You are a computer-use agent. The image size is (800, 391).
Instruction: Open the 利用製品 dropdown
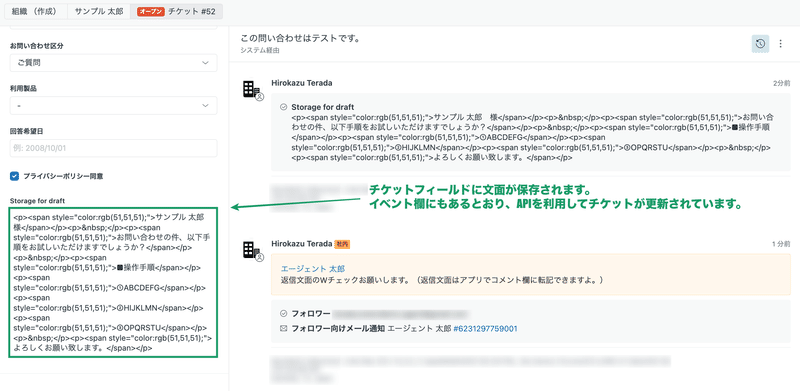[113, 106]
